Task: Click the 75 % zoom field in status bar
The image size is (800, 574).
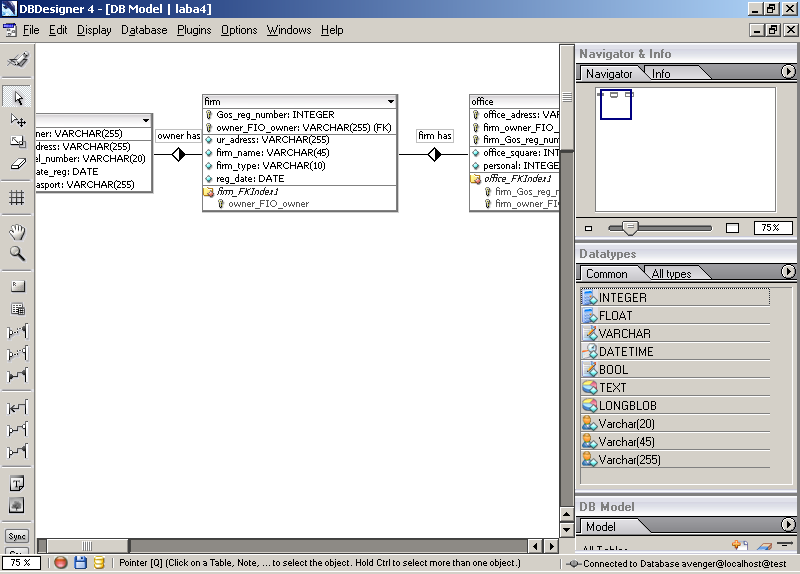Action: (21, 563)
